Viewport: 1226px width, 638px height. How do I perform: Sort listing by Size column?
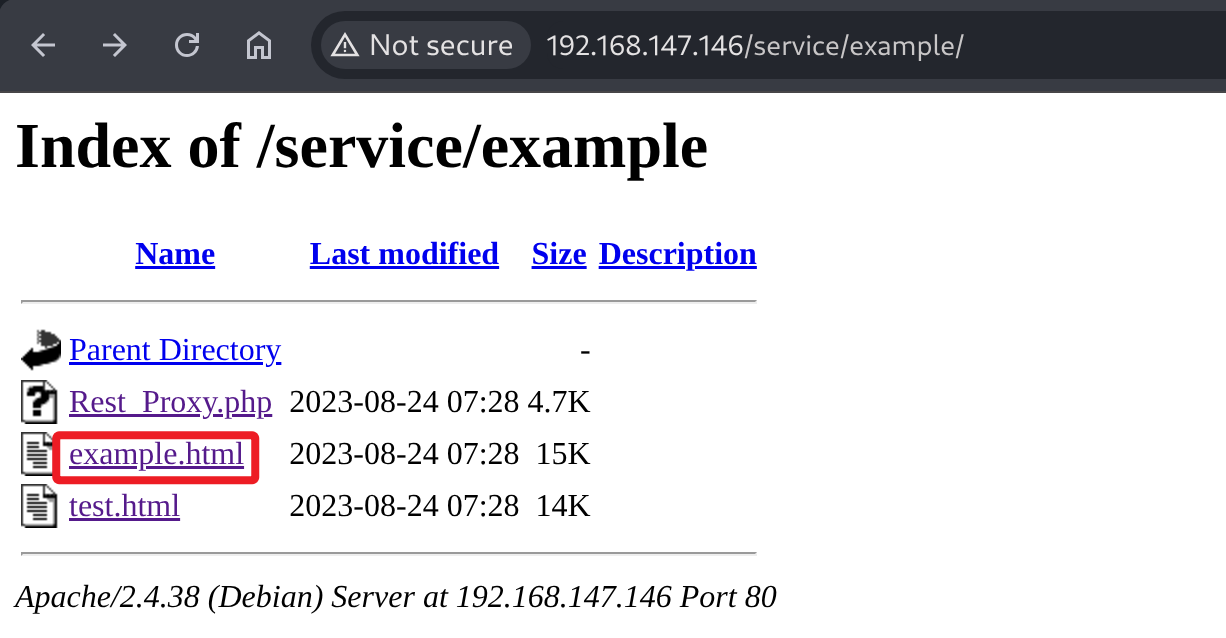point(559,254)
